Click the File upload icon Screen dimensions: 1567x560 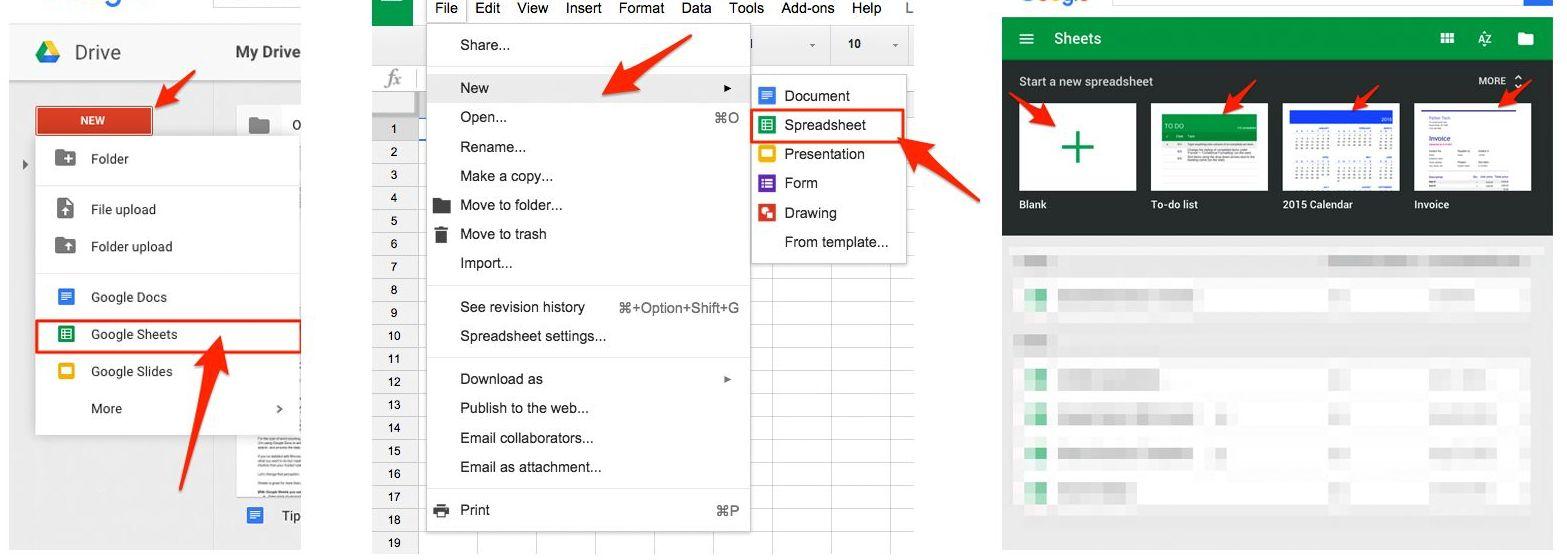pyautogui.click(x=66, y=209)
